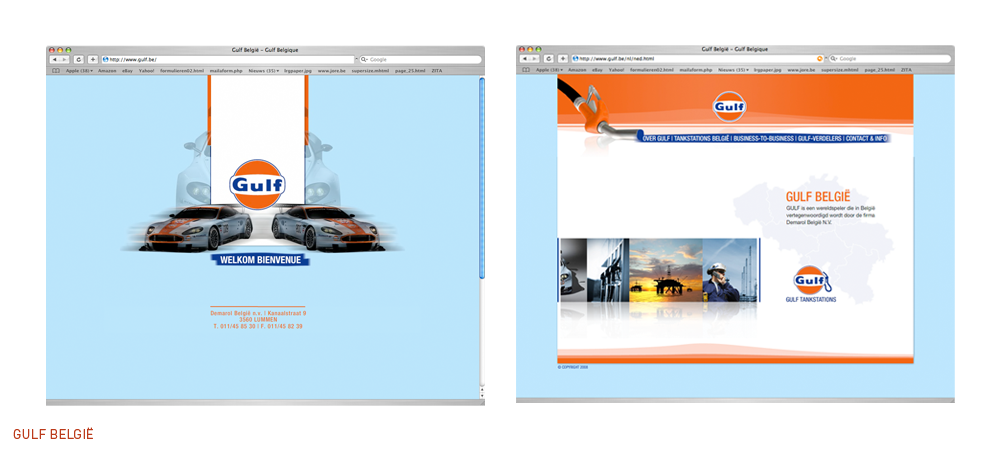The width and height of the screenshot is (1000, 450).
Task: Reload the page in the left gulf.be window
Action: [x=78, y=59]
